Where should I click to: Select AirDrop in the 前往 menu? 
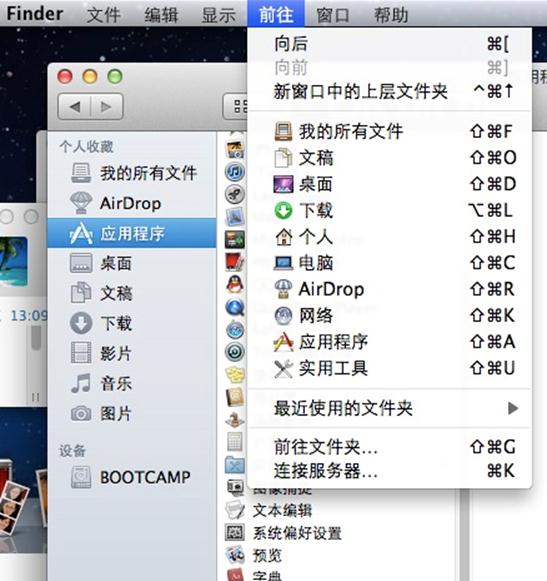[390, 289]
